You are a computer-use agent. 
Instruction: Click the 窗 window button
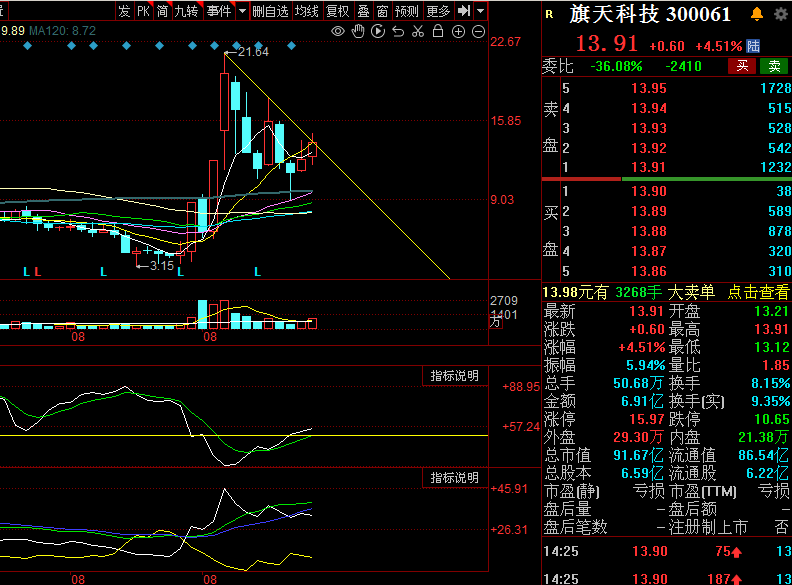pos(382,11)
